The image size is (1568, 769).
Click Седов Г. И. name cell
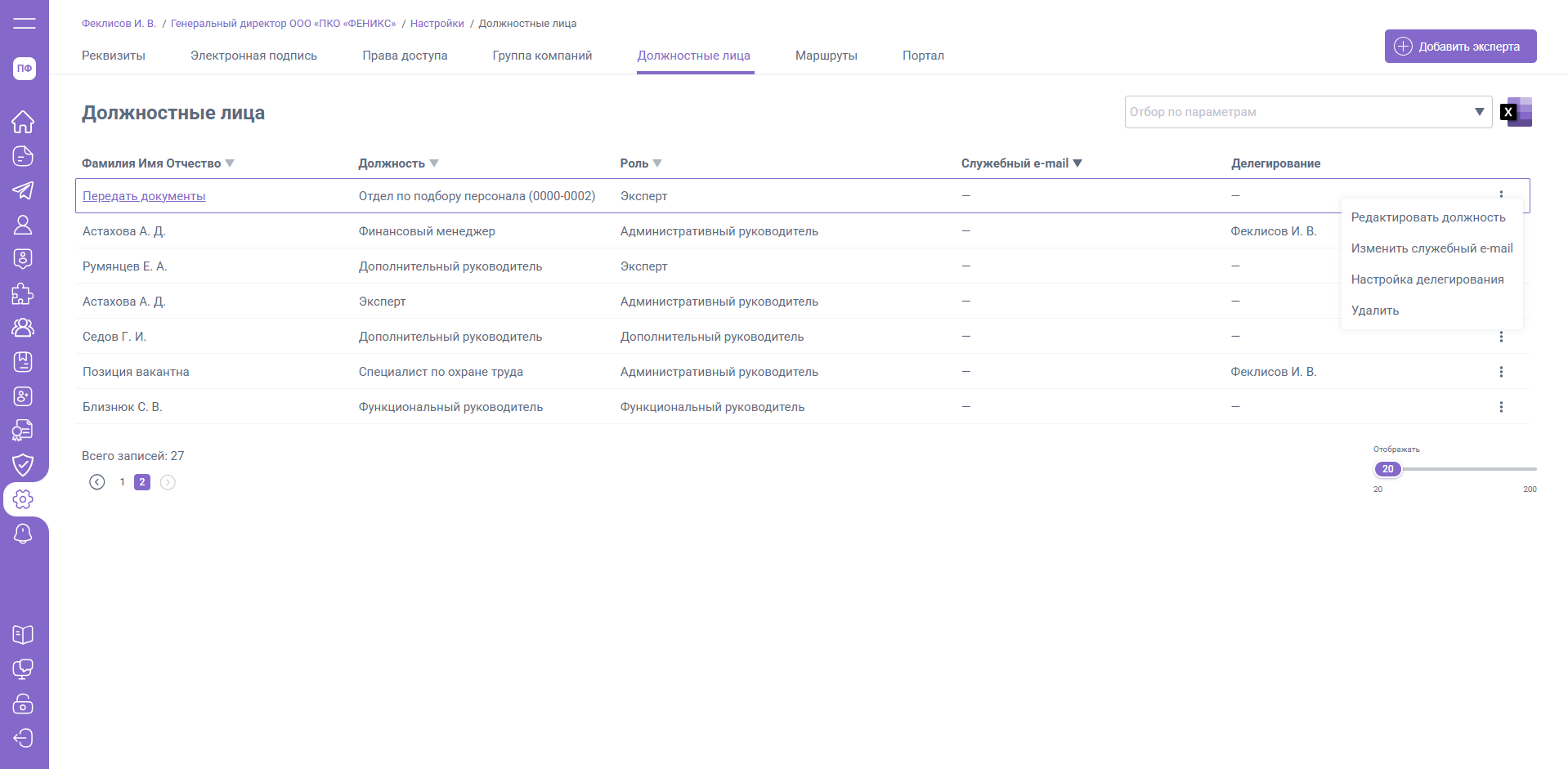(x=114, y=337)
